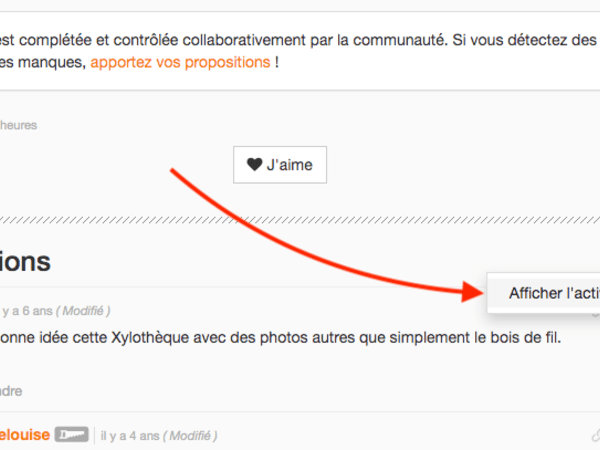The image size is (600, 450).
Task: Click the large section heading ending in "ions"
Action: pyautogui.click(x=26, y=262)
